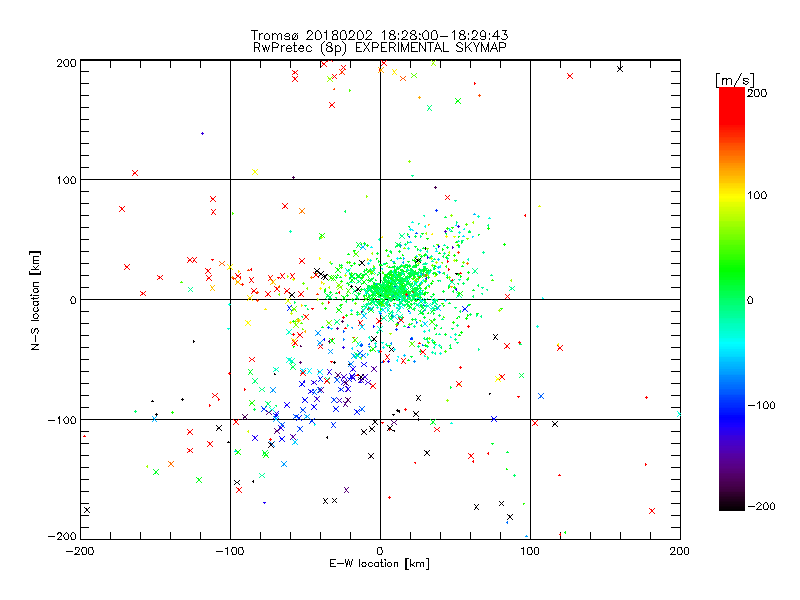
Task: Click the black cross in the bottom-left plot corner
Action: 87,510
